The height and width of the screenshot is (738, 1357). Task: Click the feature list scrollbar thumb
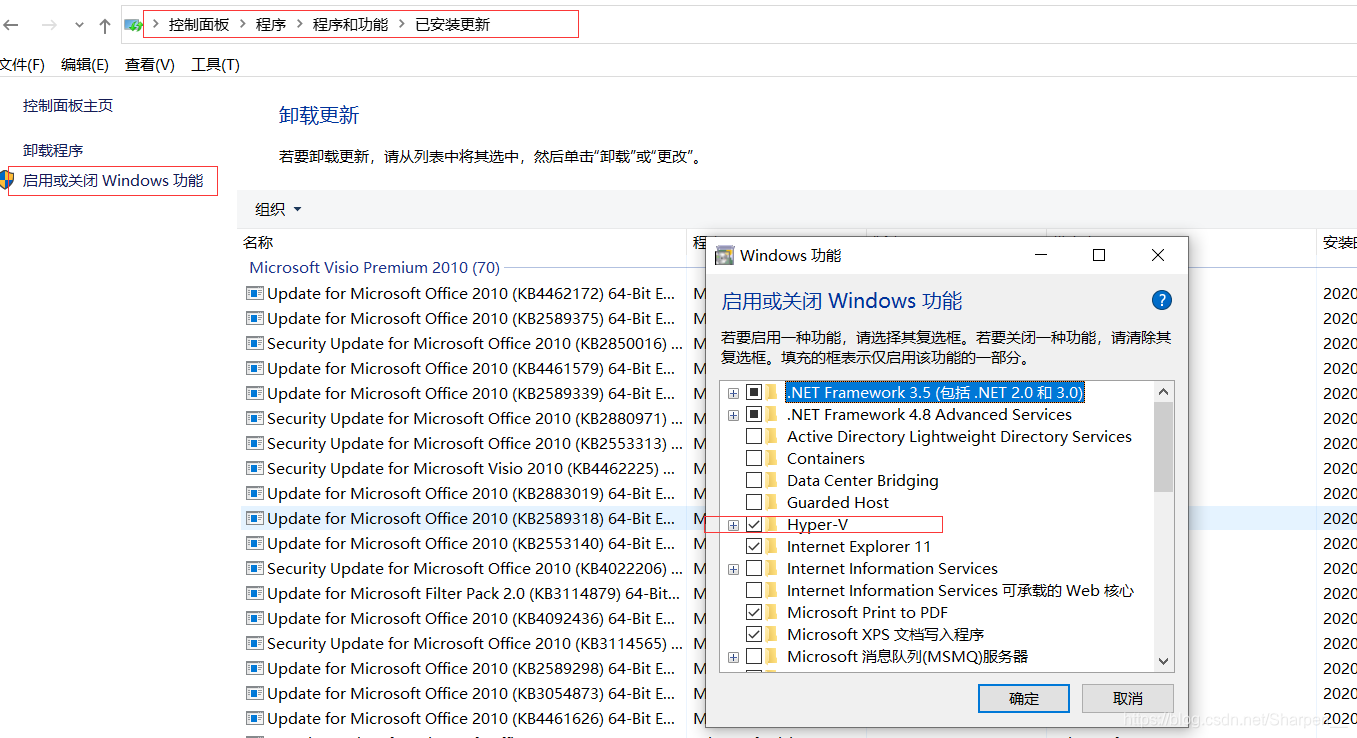point(1163,446)
